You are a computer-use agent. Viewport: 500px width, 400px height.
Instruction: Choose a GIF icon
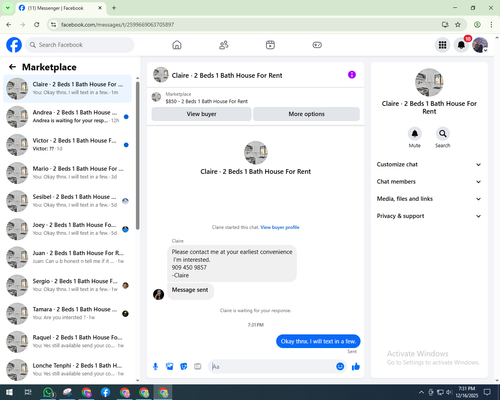click(198, 367)
